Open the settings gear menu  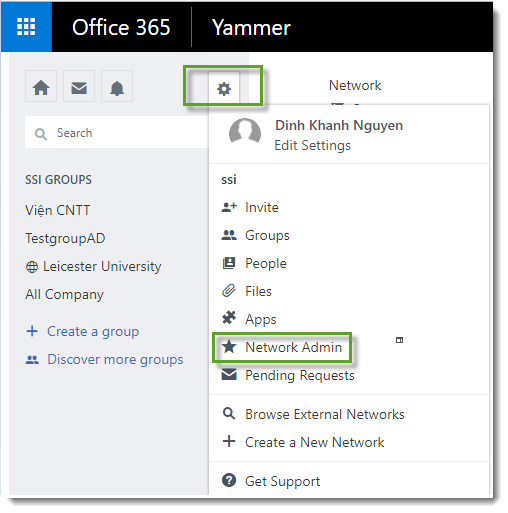click(224, 88)
